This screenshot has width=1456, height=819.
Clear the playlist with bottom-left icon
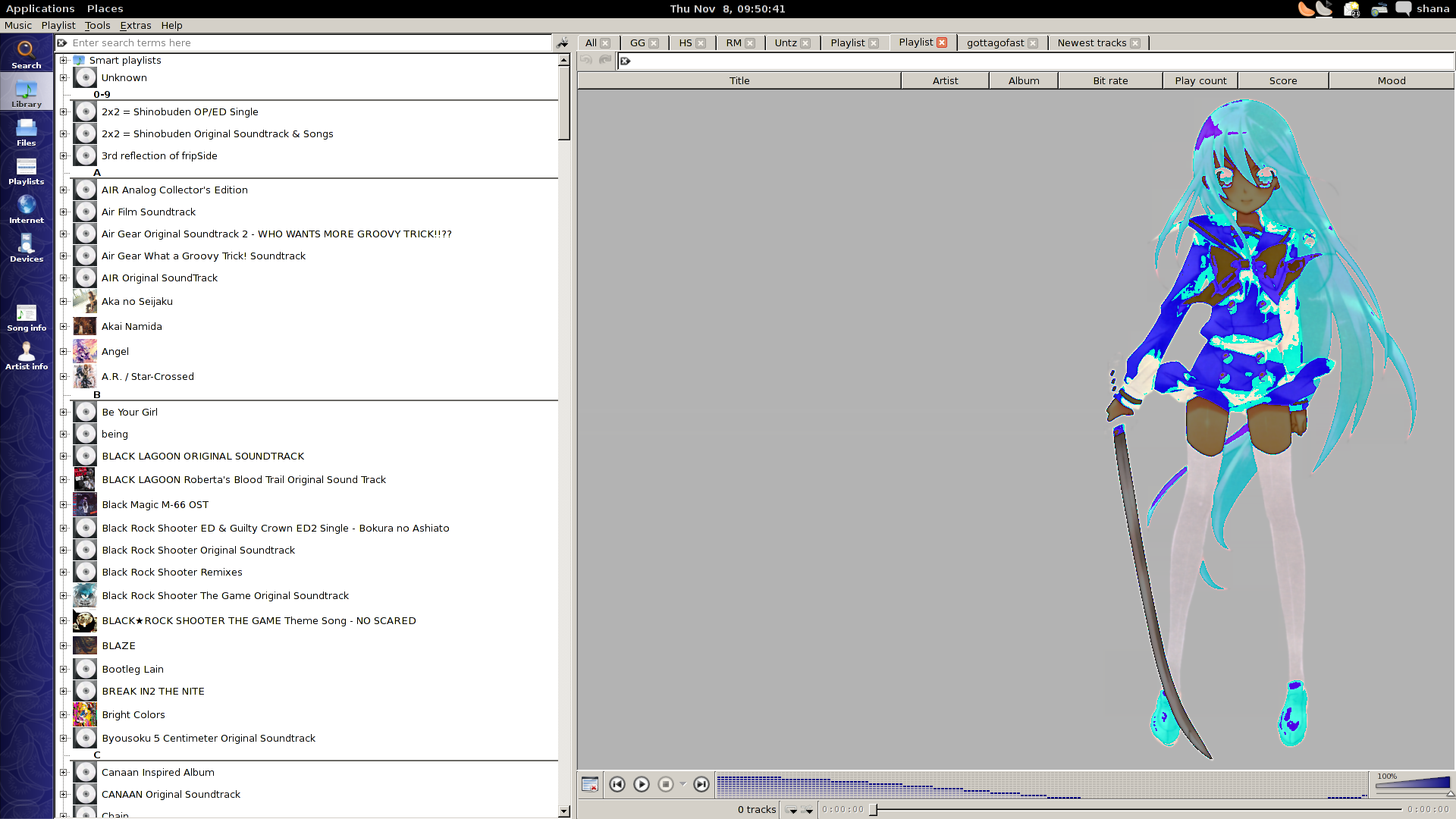coord(589,784)
